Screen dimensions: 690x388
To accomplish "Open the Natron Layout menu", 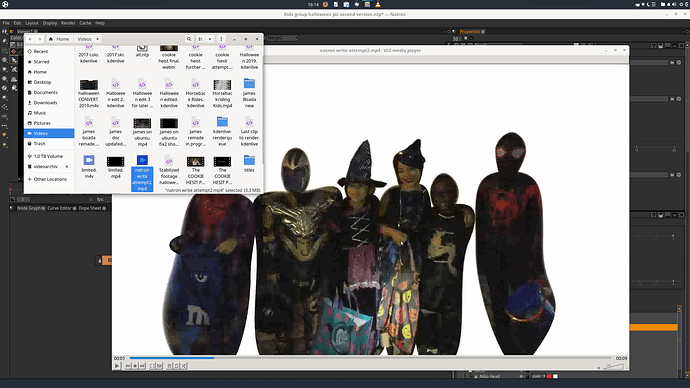I will (x=32, y=23).
